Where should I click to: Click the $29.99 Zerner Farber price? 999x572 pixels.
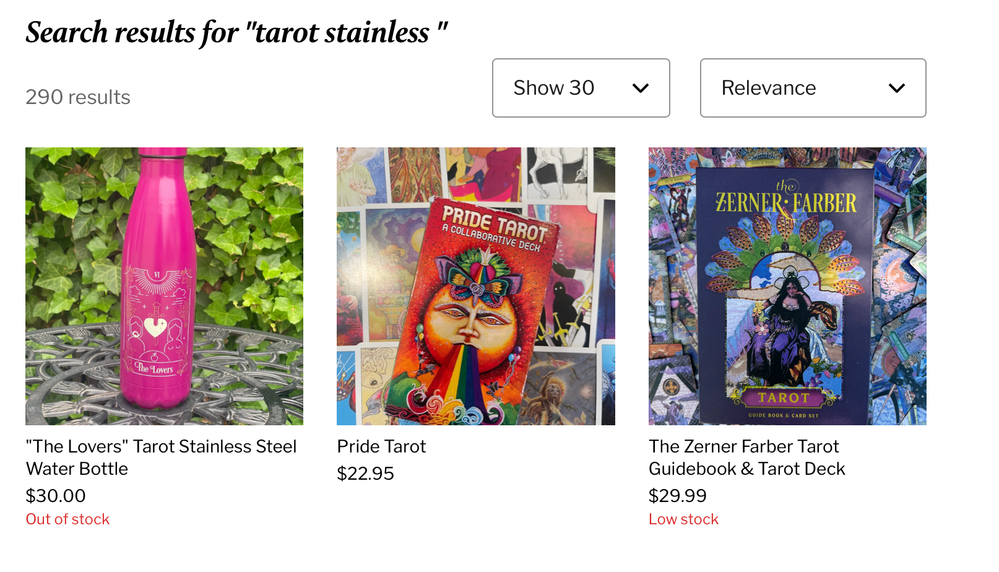(x=677, y=495)
